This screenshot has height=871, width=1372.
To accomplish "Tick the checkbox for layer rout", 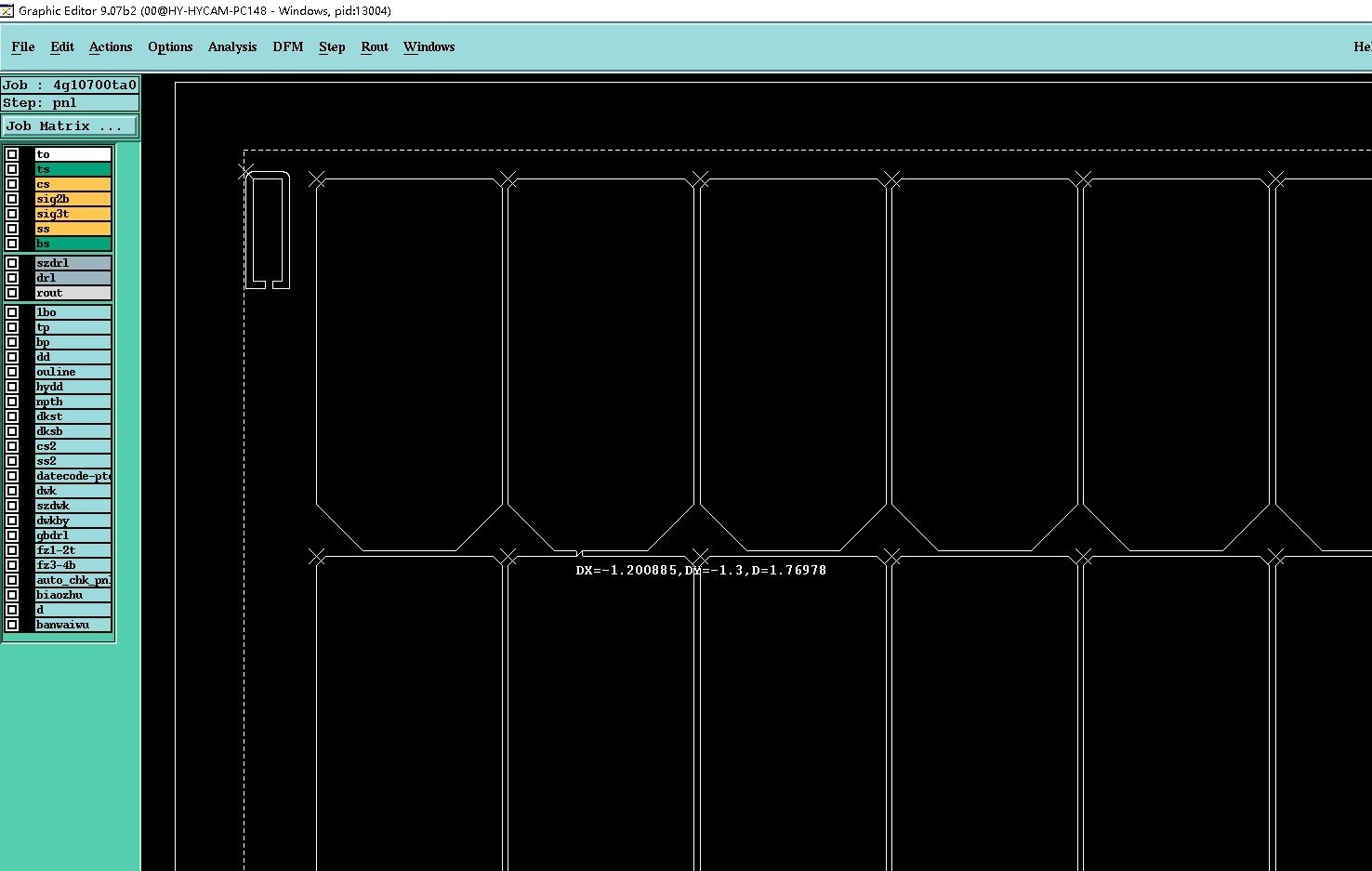I will tap(12, 293).
